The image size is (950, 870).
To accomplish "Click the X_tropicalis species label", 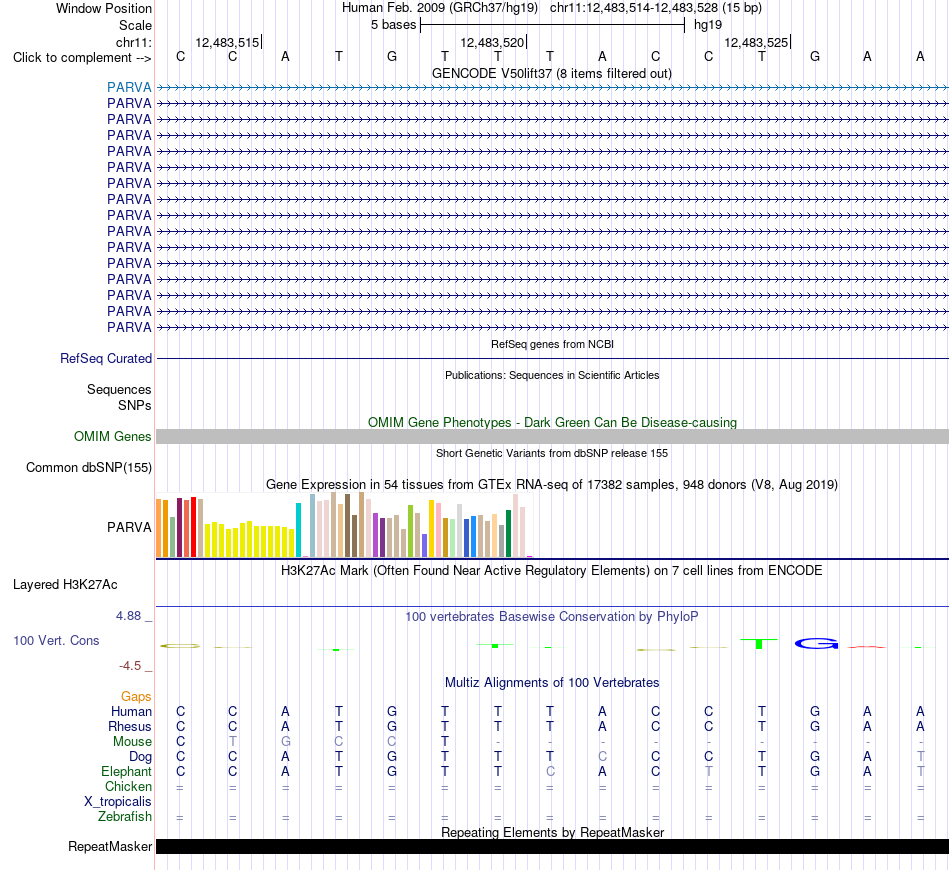I will click(x=118, y=802).
